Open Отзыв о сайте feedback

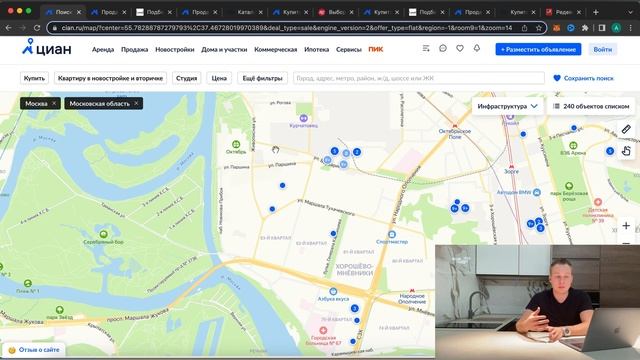(x=33, y=350)
